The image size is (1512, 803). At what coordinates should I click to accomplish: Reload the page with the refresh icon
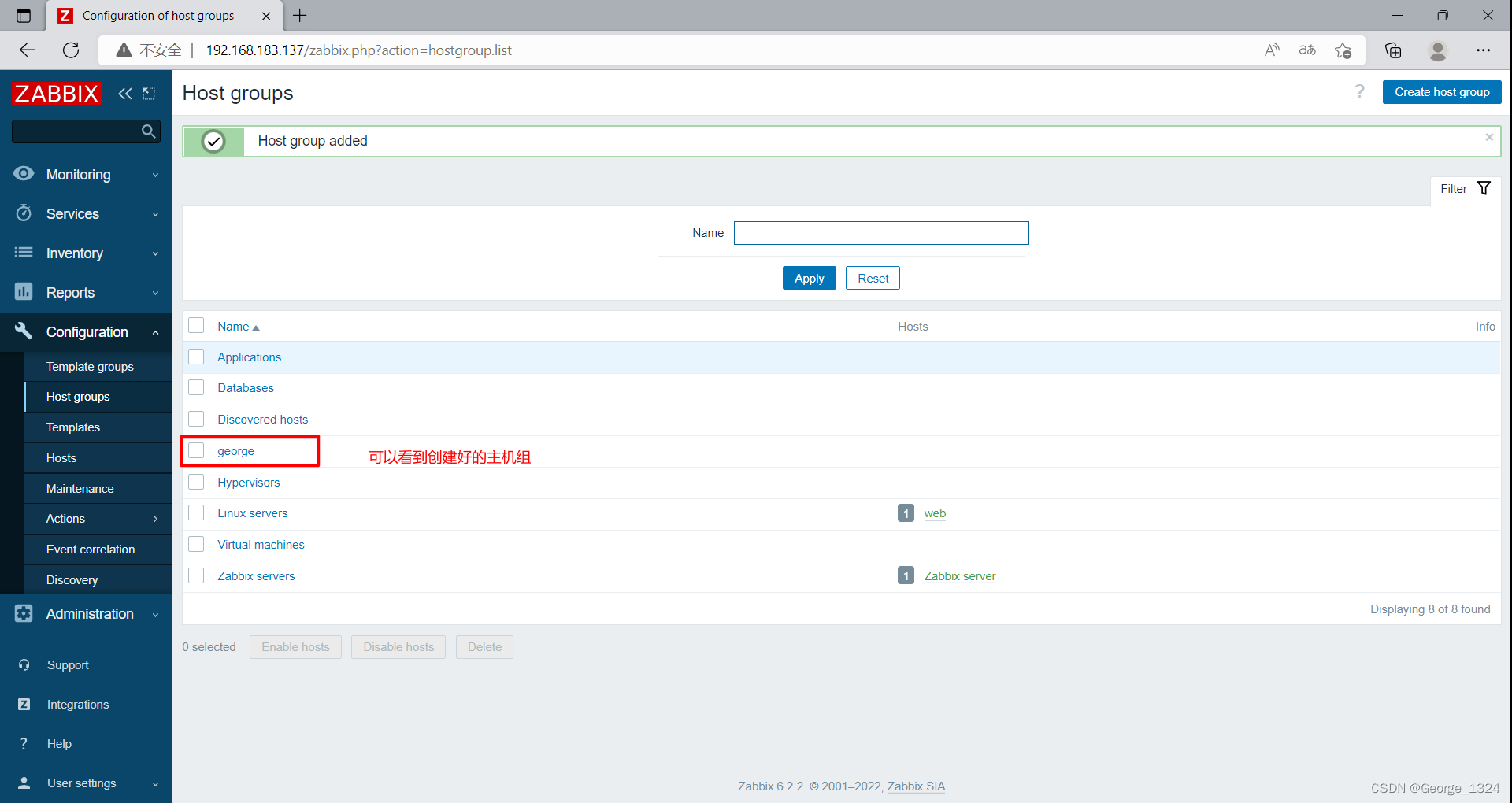click(71, 50)
